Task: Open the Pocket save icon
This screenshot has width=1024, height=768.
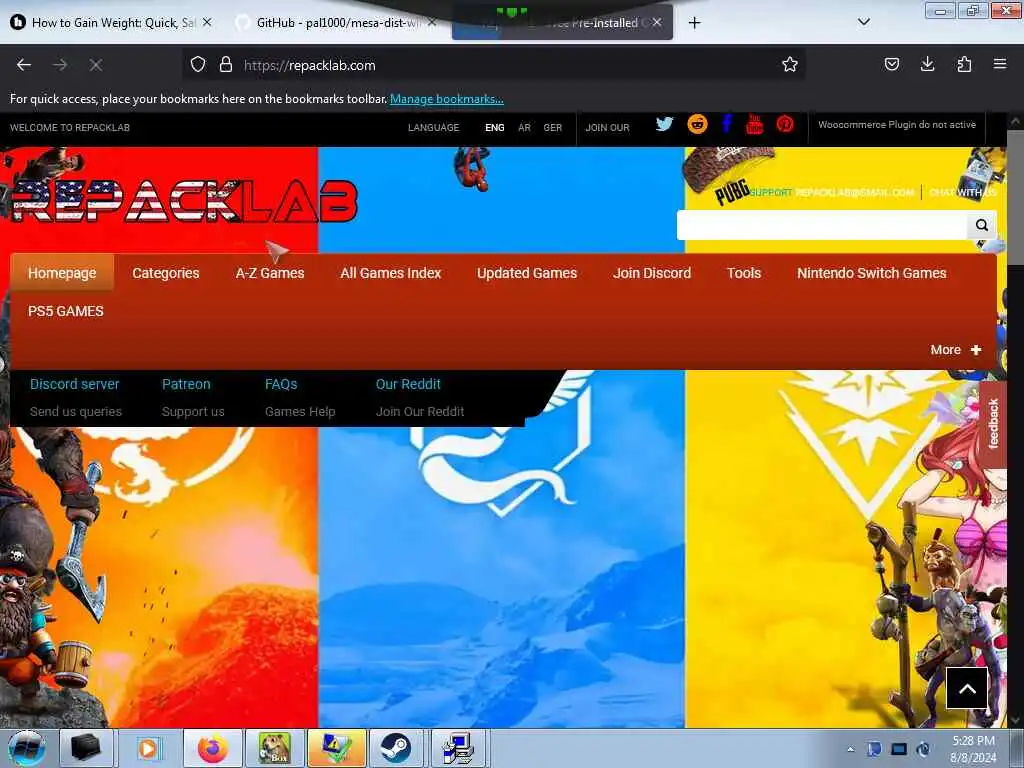Action: pos(891,65)
